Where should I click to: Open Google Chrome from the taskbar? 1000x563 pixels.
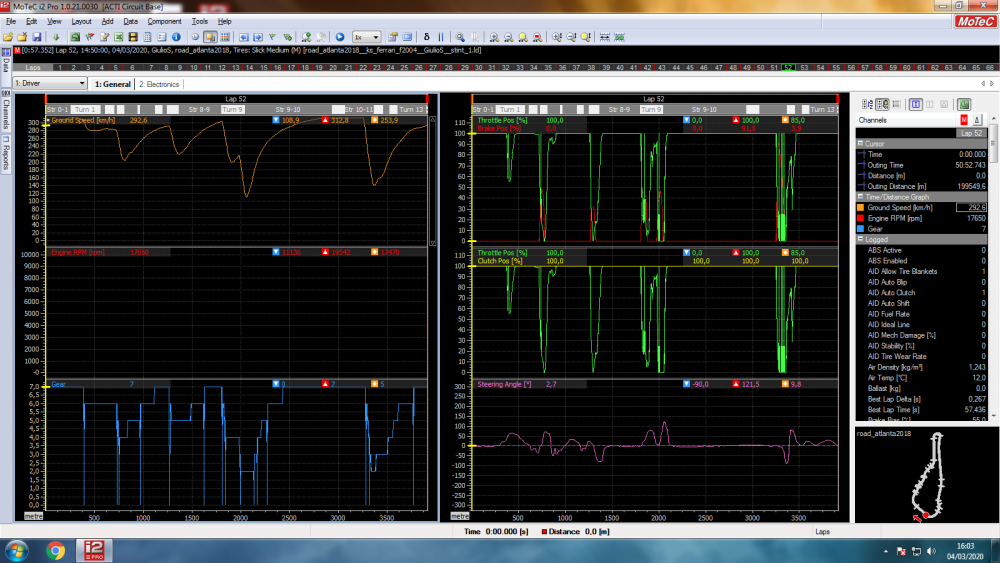(55, 550)
